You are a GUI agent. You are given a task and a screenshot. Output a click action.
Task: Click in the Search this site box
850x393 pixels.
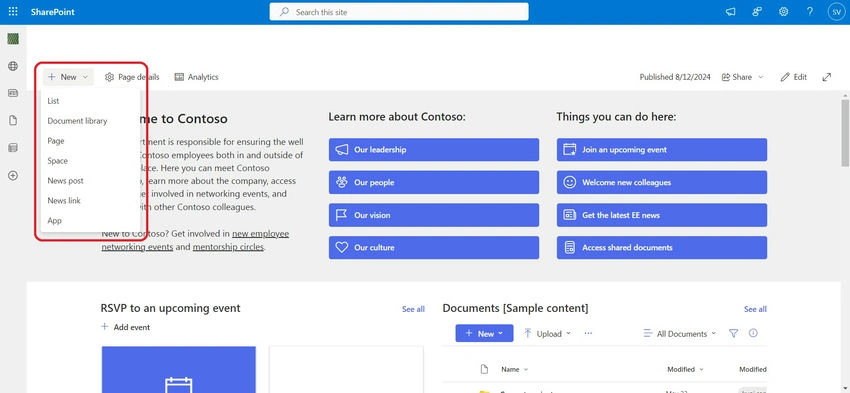coord(399,12)
